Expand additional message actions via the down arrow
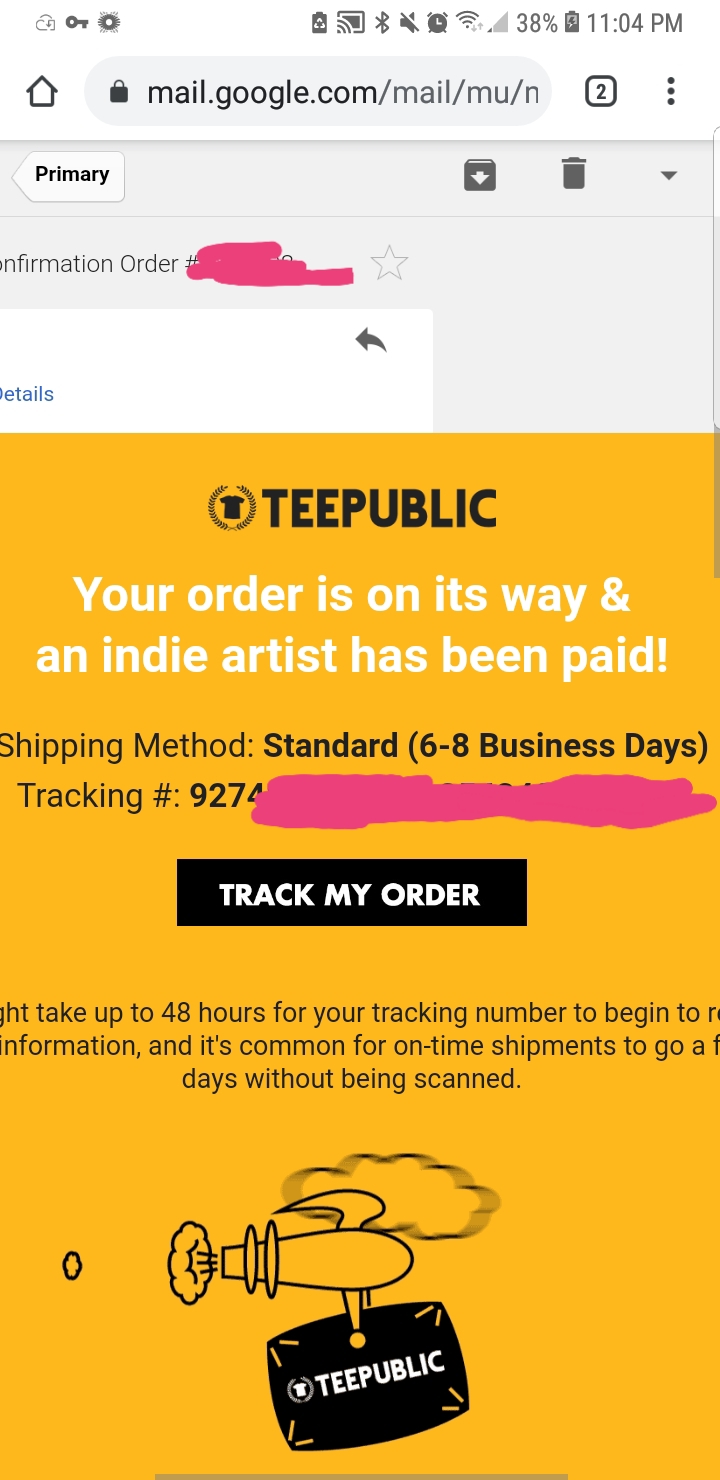720x1480 pixels. pos(668,173)
